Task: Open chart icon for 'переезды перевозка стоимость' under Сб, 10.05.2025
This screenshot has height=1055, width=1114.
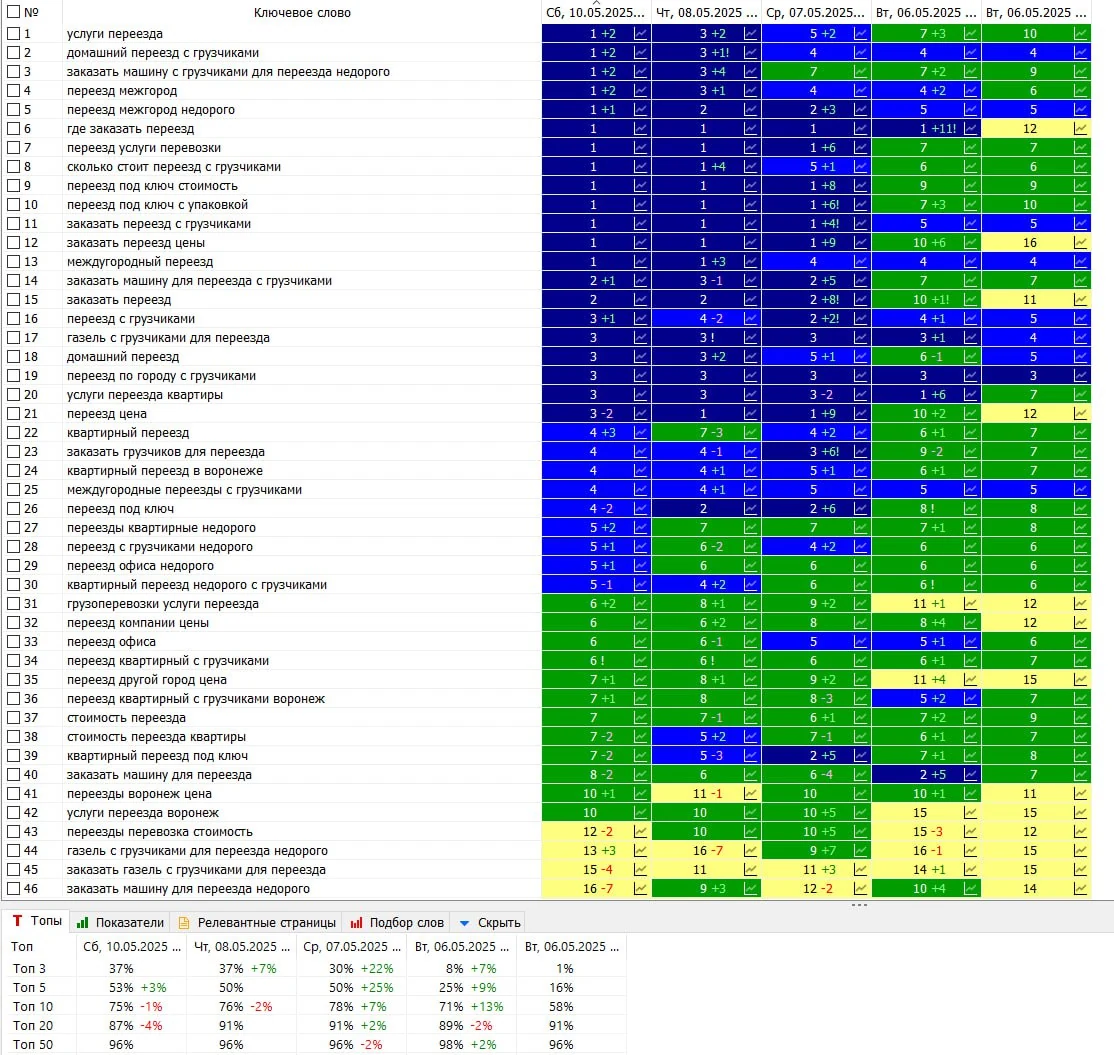Action: pos(640,832)
